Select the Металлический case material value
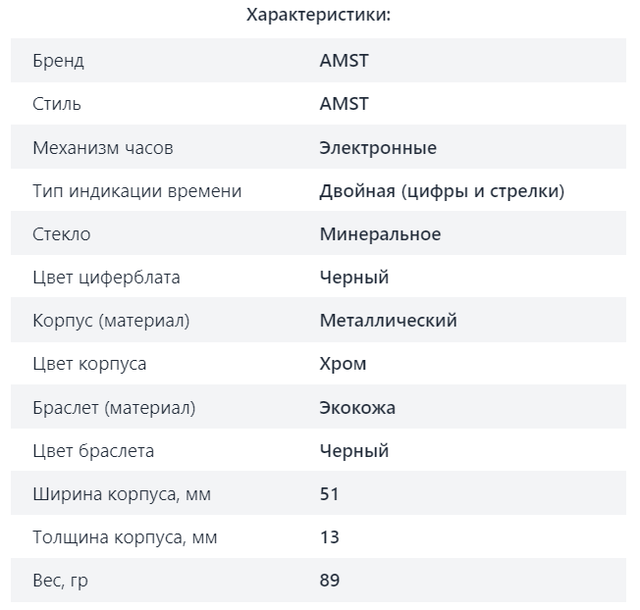Screen dimensions: 640x610 tap(388, 321)
